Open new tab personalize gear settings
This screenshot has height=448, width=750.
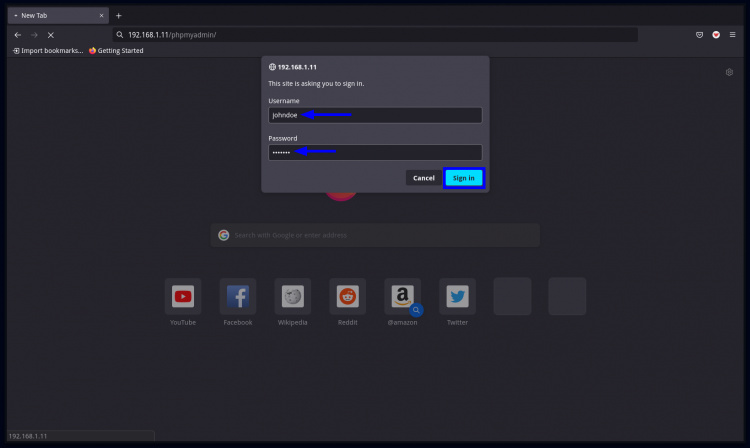730,73
